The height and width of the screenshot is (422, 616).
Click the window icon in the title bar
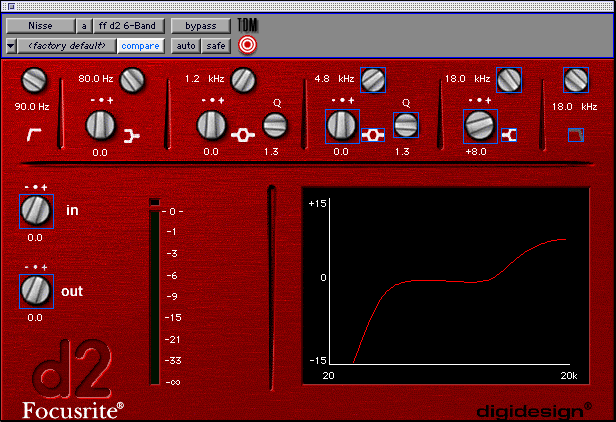pos(11,6)
